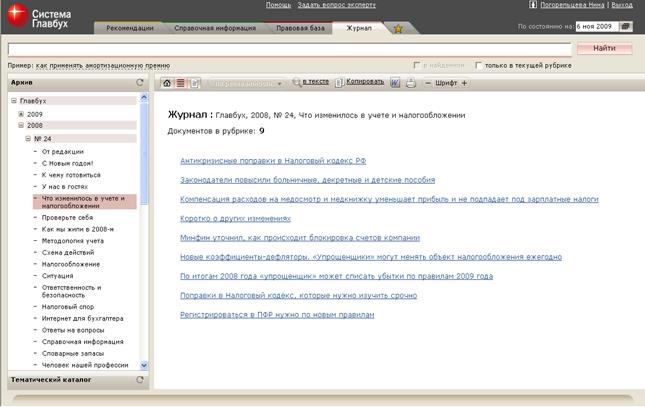Select 'С Новым годом!' tree item
Screen dimensions: 645x407
point(67,163)
